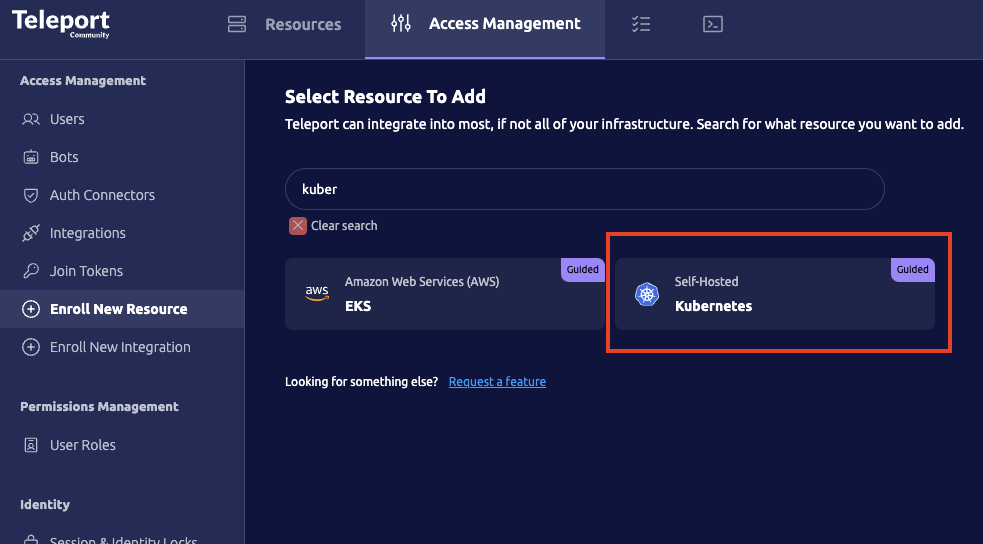Image resolution: width=983 pixels, height=544 pixels.
Task: Open the activity checklist icon tab
Action: coord(641,24)
